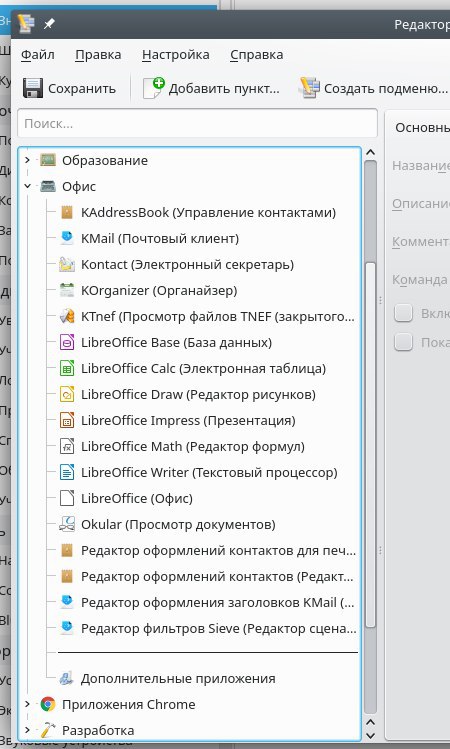The width and height of the screenshot is (450, 749).
Task: Click in the Поиск... search field
Action: point(197,124)
